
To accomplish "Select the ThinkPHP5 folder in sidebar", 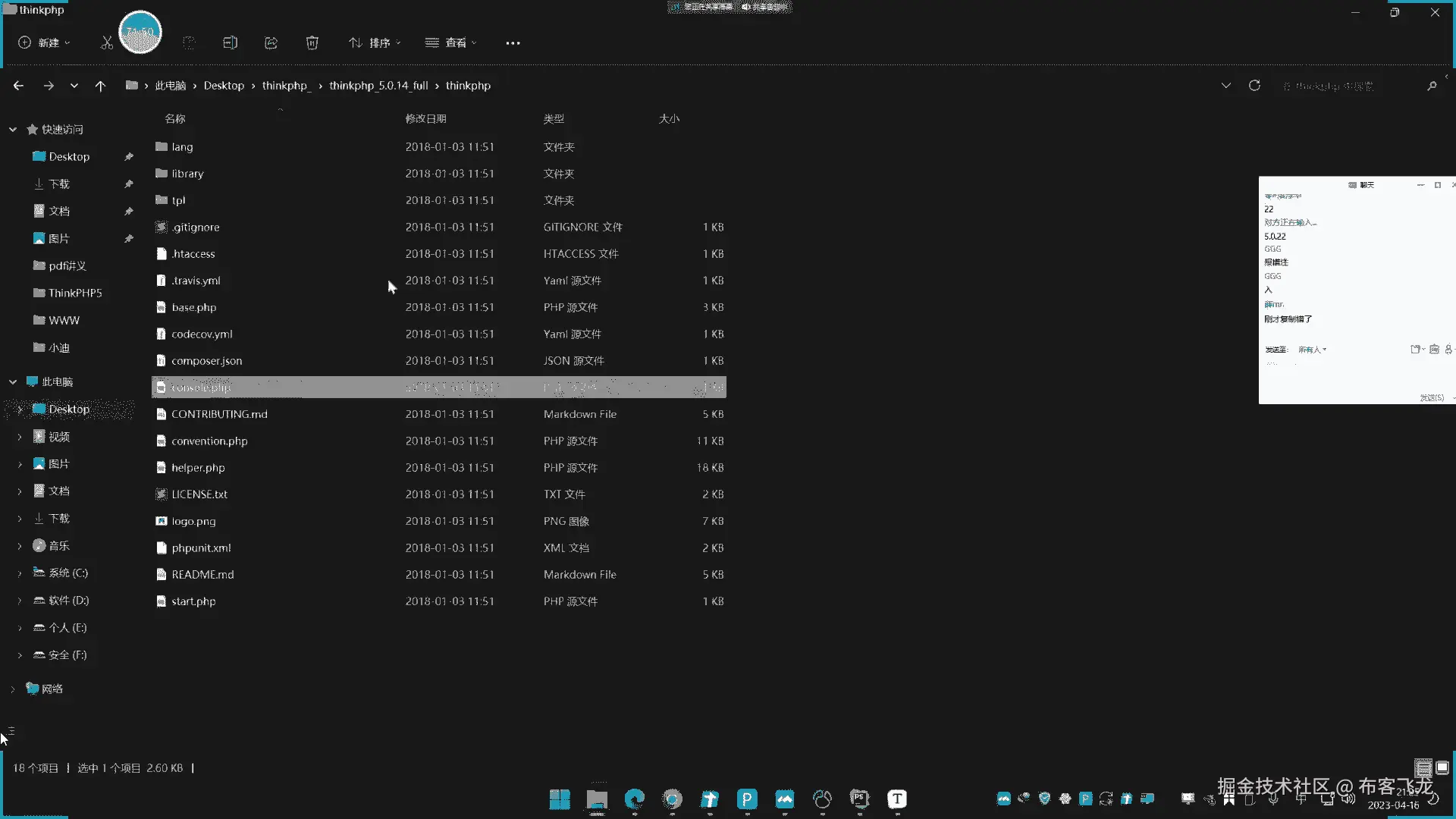I will [x=74, y=293].
